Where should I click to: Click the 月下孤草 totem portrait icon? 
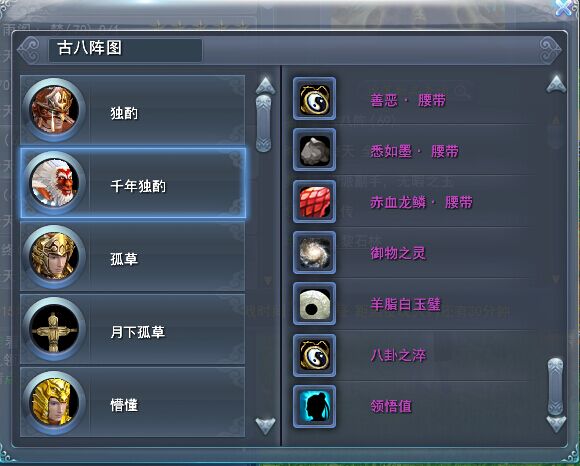click(54, 329)
